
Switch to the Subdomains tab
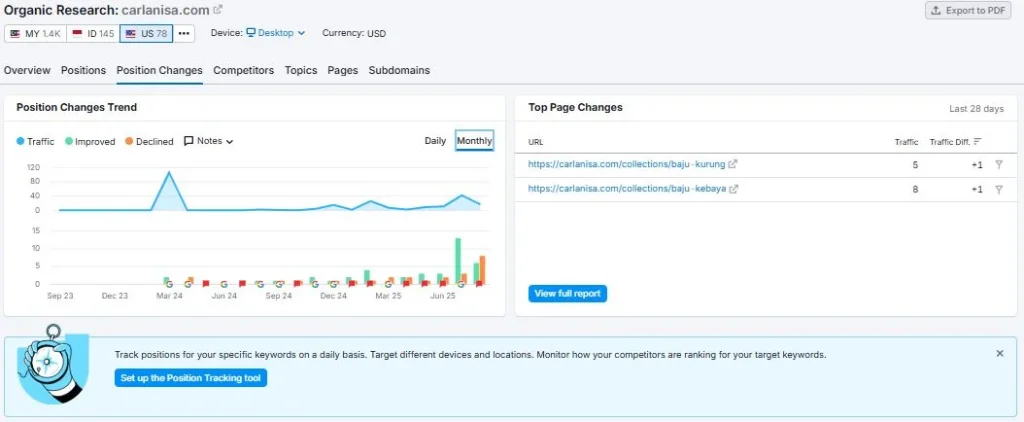(x=399, y=71)
